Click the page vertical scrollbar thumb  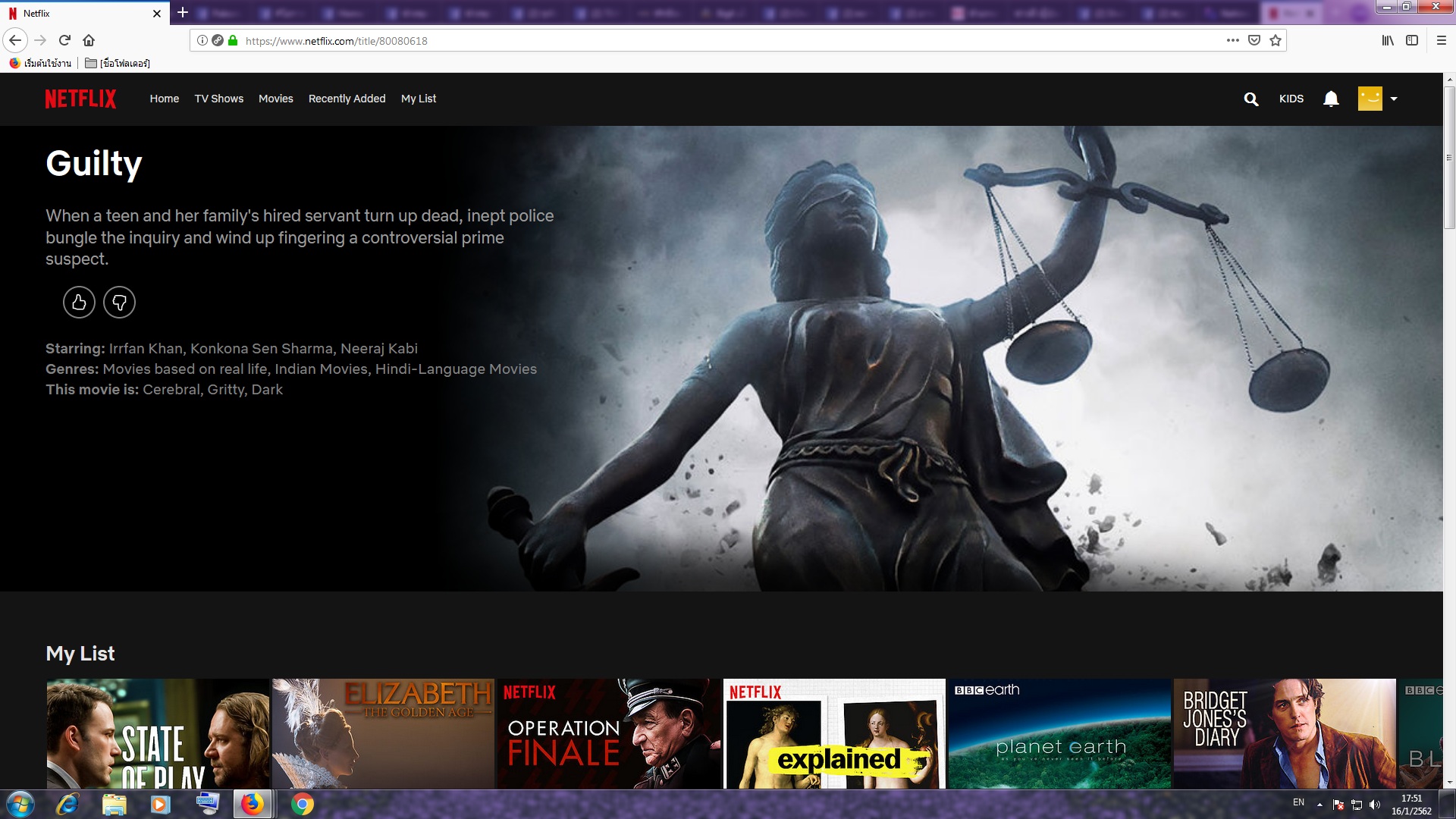tap(1449, 158)
